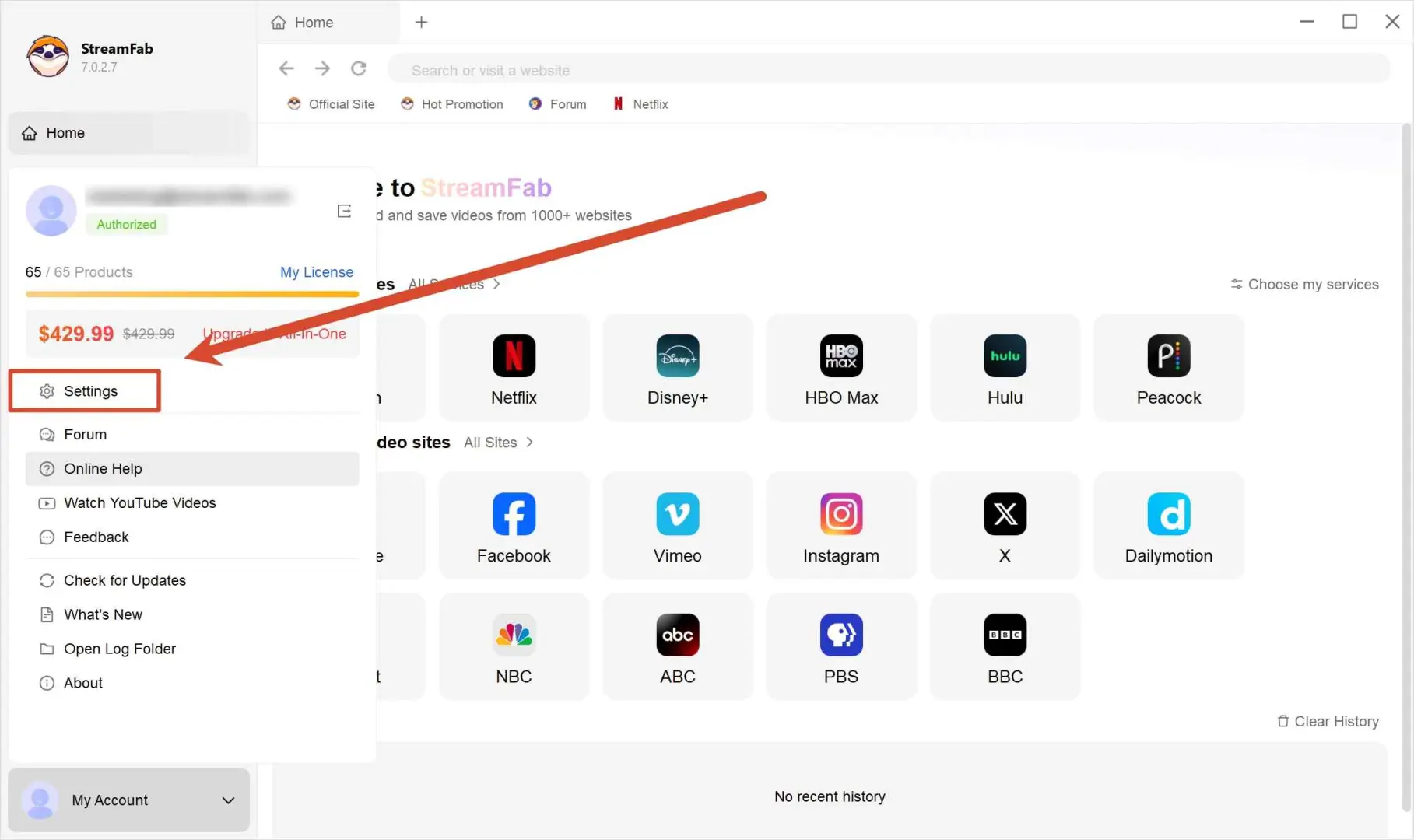1414x840 pixels.
Task: Focus the search or visit website field
Action: click(889, 69)
